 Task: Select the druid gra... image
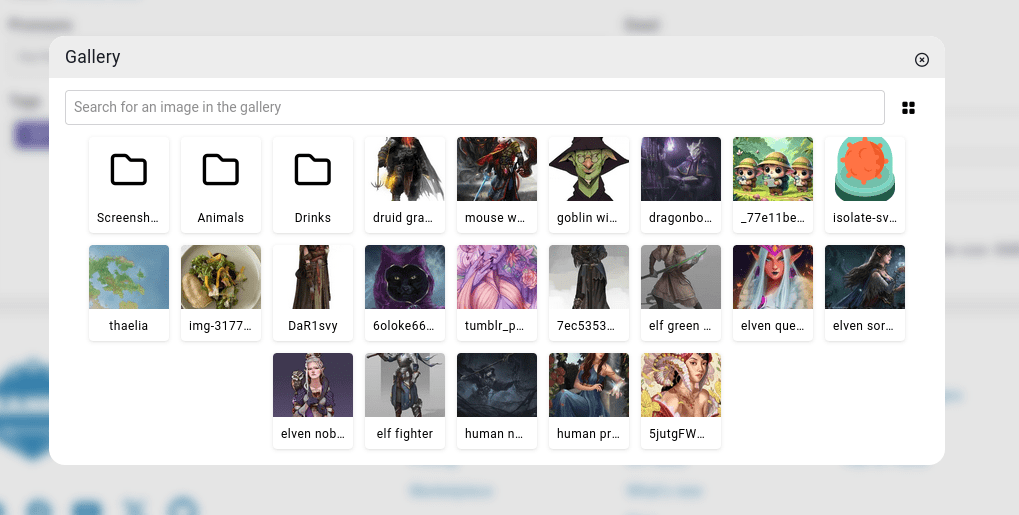pos(405,185)
